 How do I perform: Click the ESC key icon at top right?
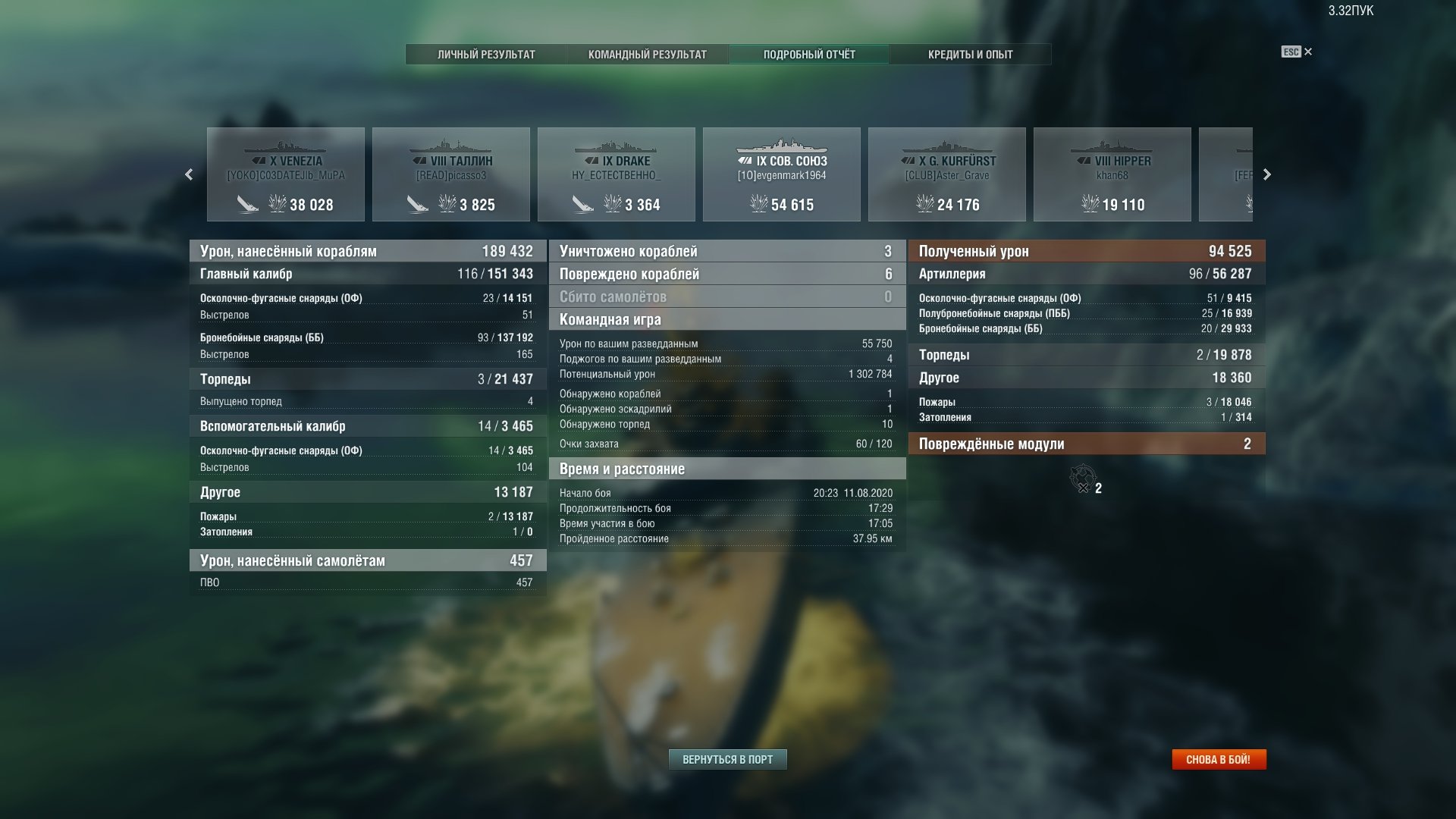(x=1291, y=52)
